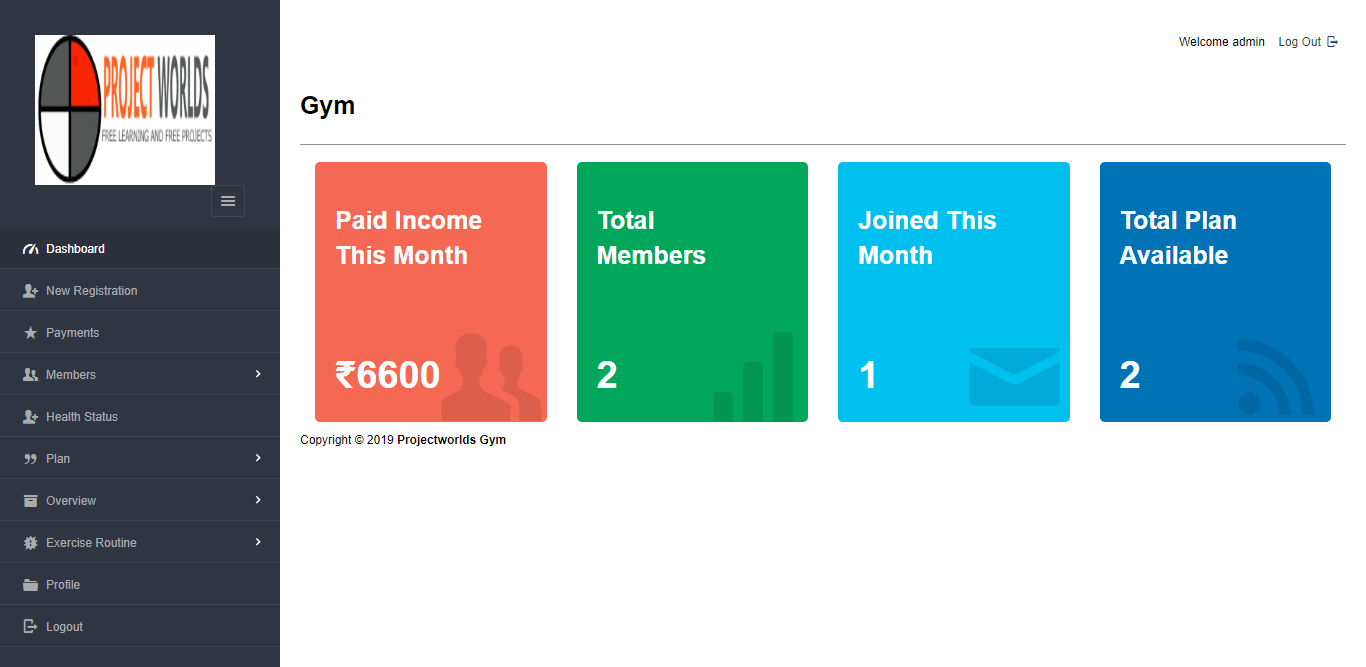Click the Dashboard speedometer icon
This screenshot has height=667, width=1366.
click(x=30, y=249)
